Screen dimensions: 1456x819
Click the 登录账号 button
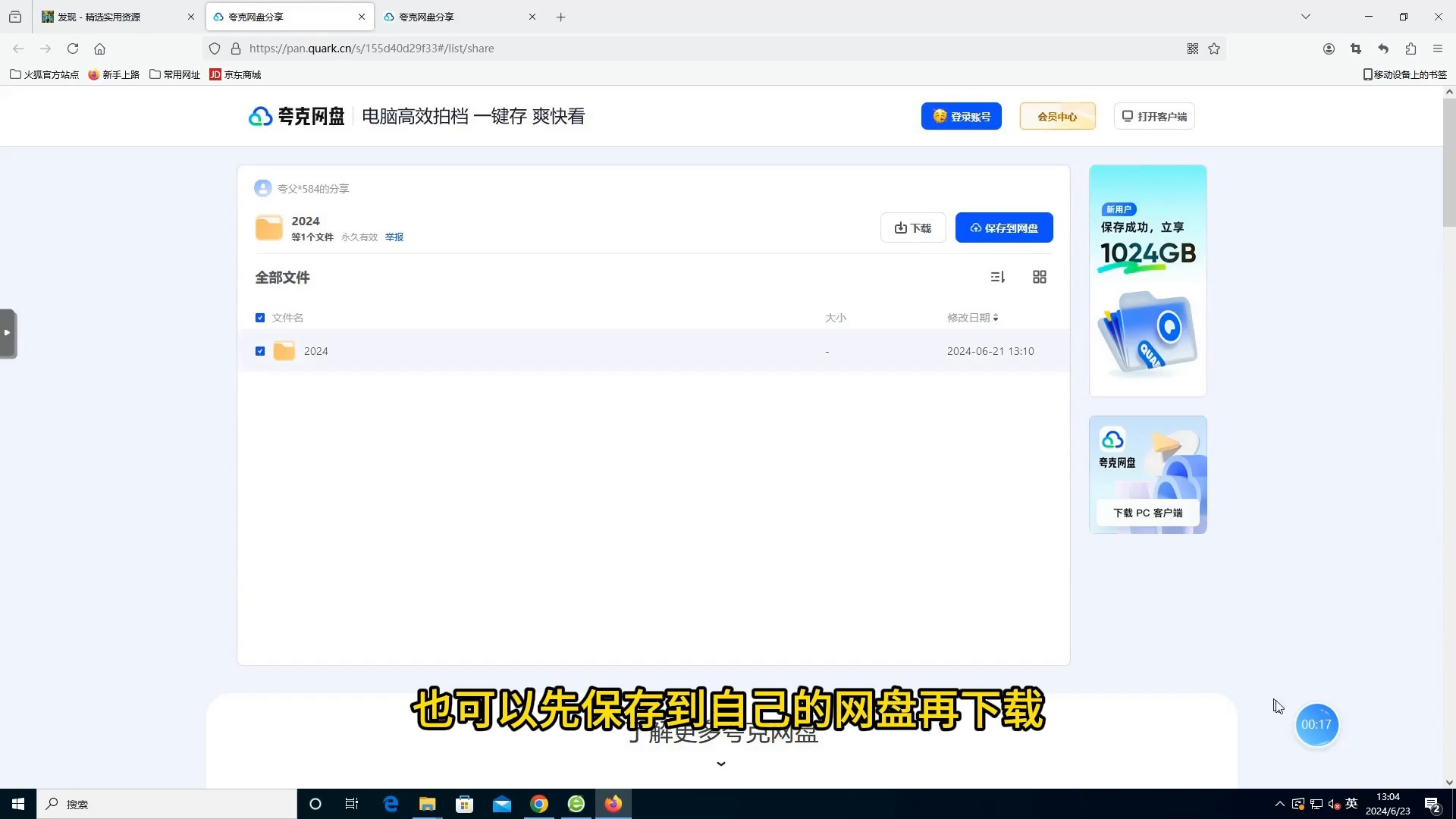click(x=961, y=116)
